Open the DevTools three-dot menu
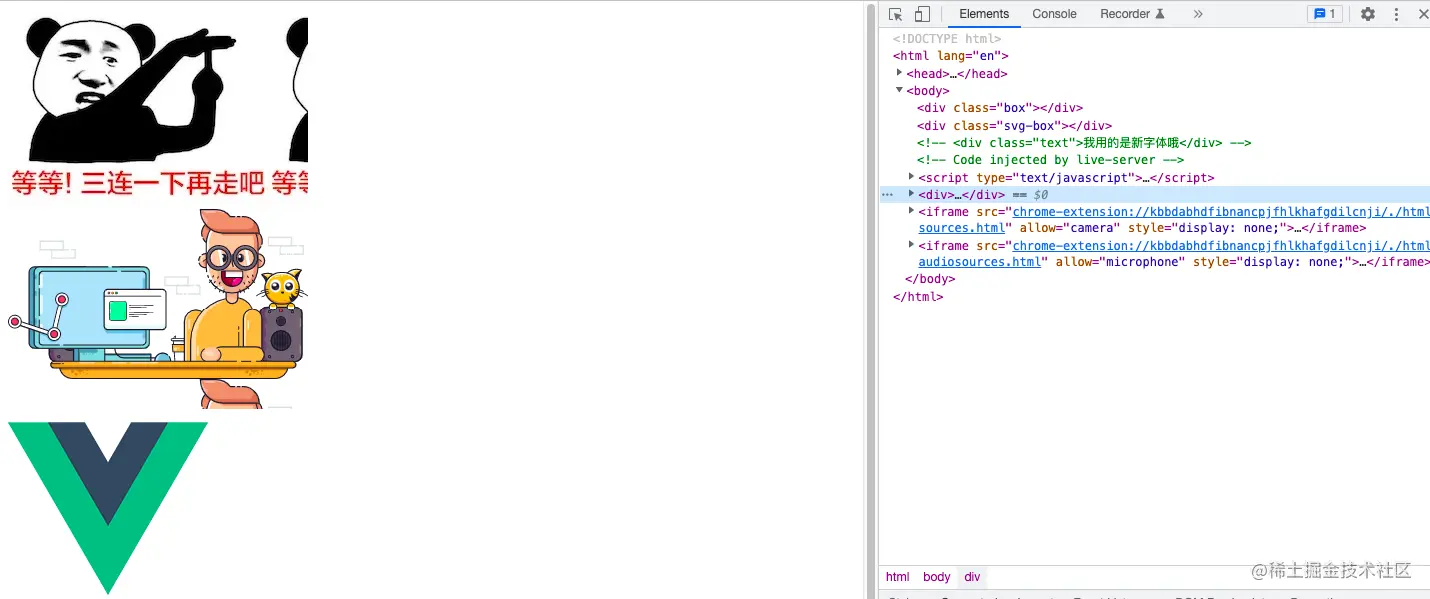Viewport: 1430px width, 599px height. point(1397,14)
